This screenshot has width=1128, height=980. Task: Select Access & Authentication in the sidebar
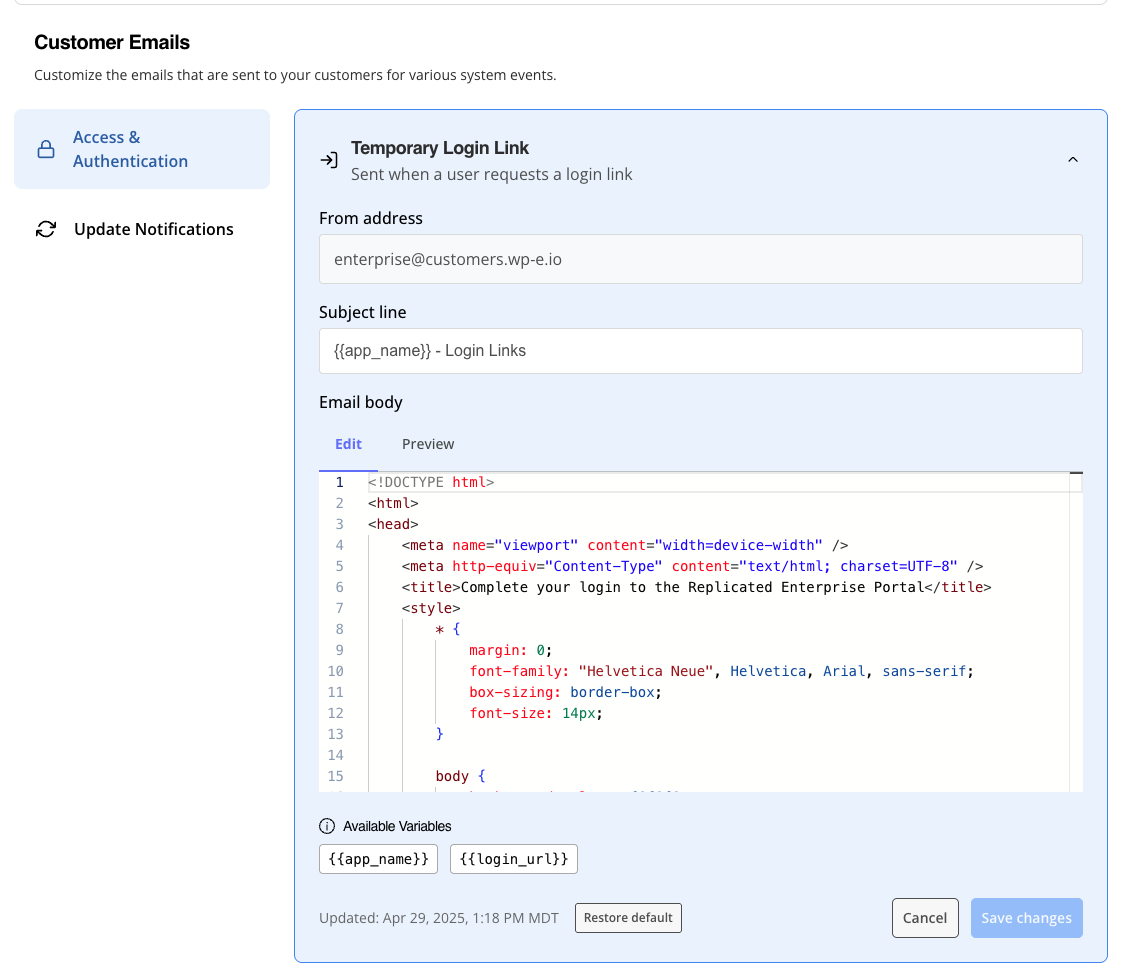[130, 148]
